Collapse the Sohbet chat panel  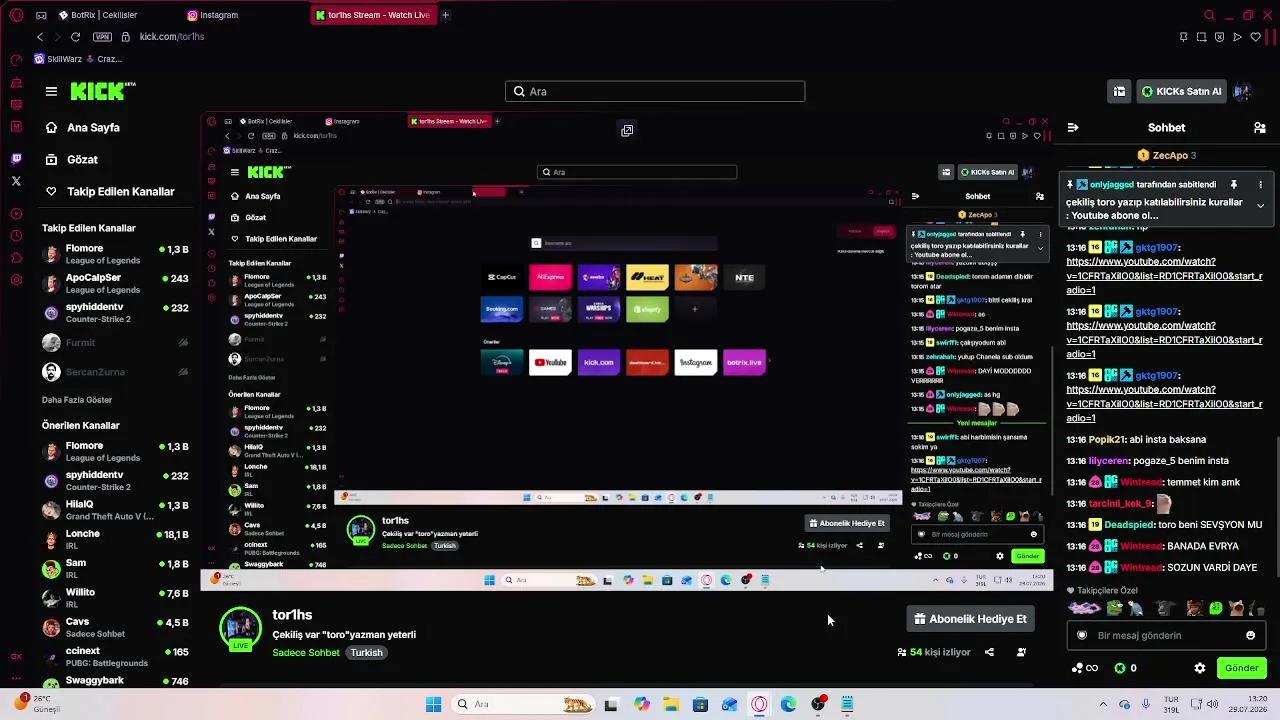[1073, 127]
